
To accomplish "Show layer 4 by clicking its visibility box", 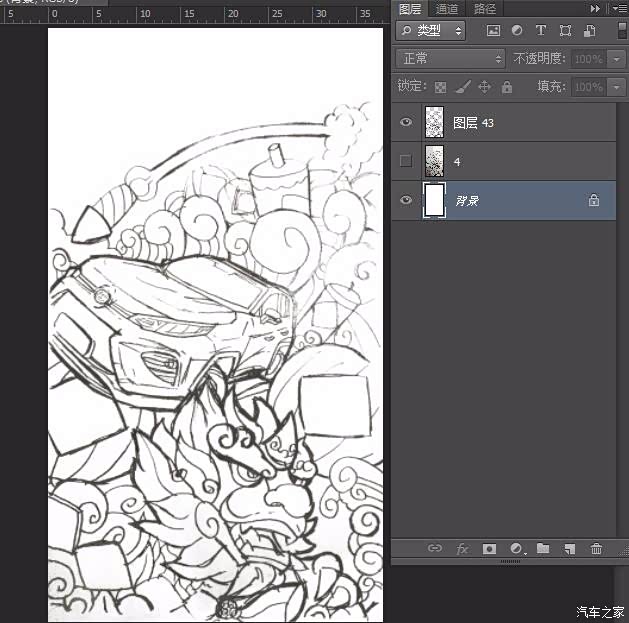I will point(405,161).
